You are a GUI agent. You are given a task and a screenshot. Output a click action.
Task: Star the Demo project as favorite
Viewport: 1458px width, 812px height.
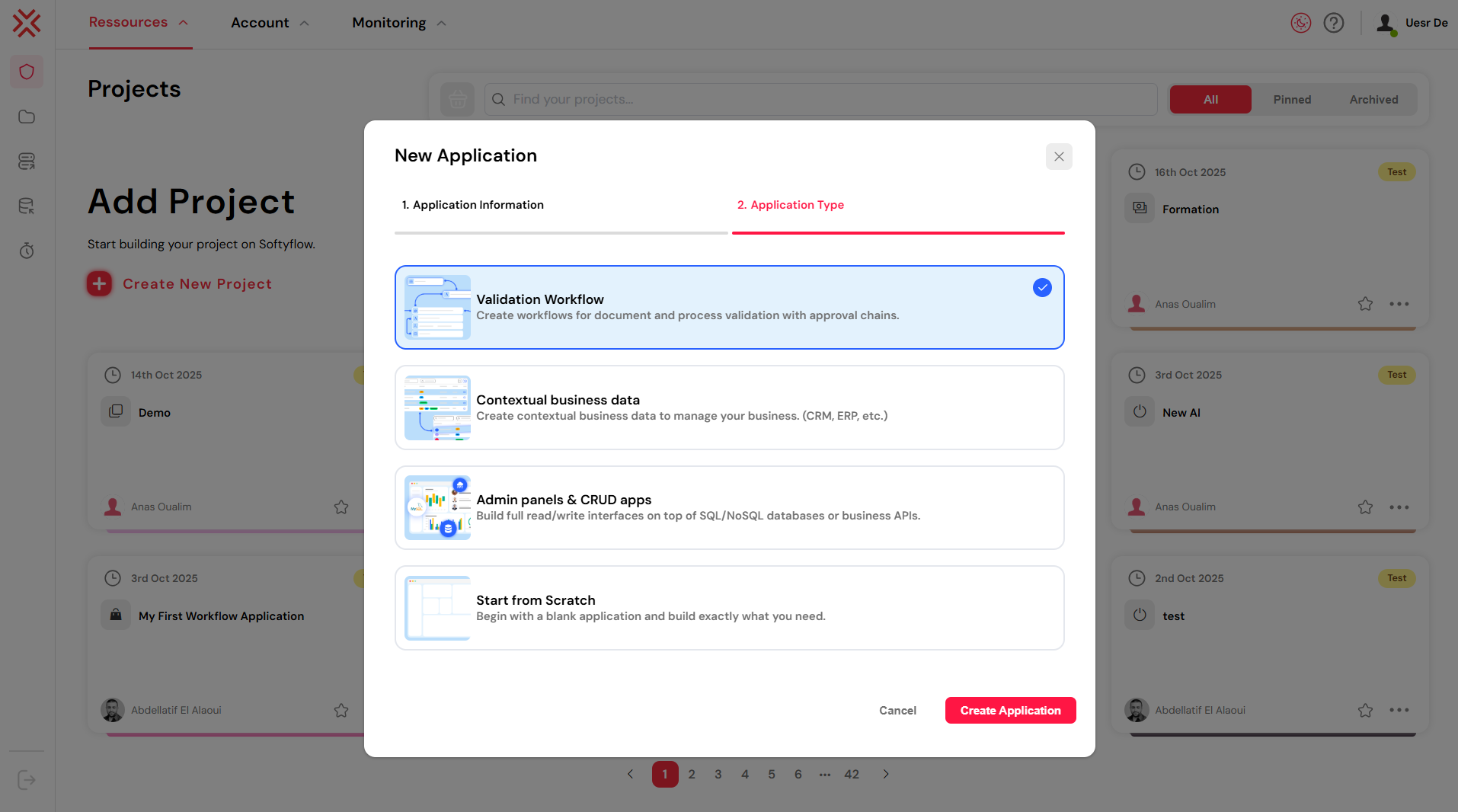click(341, 507)
